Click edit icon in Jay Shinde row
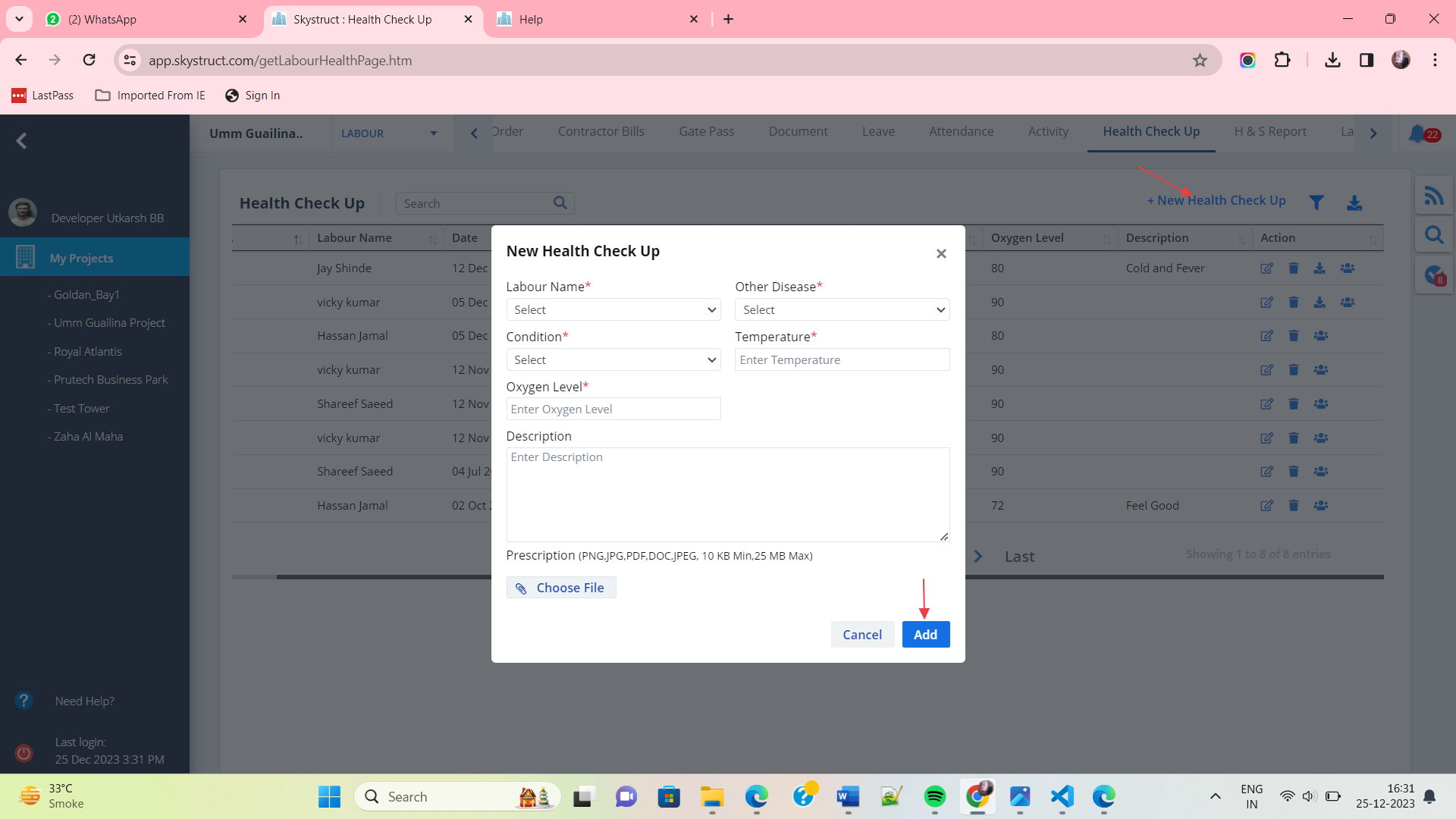This screenshot has height=819, width=1456. pos(1266,268)
